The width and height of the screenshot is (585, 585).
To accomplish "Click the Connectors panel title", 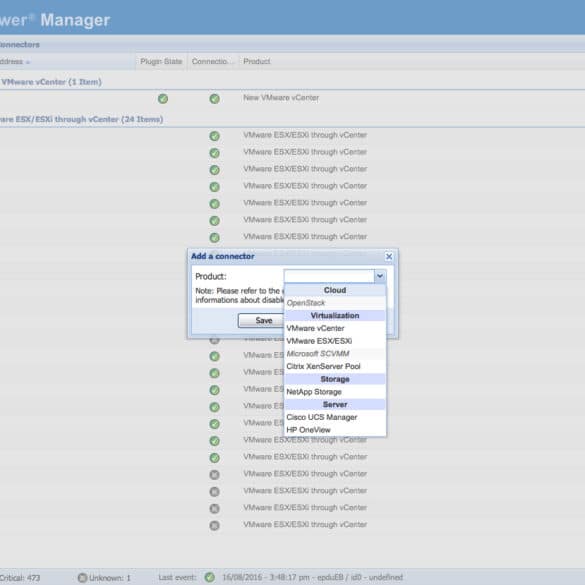I will pos(20,44).
